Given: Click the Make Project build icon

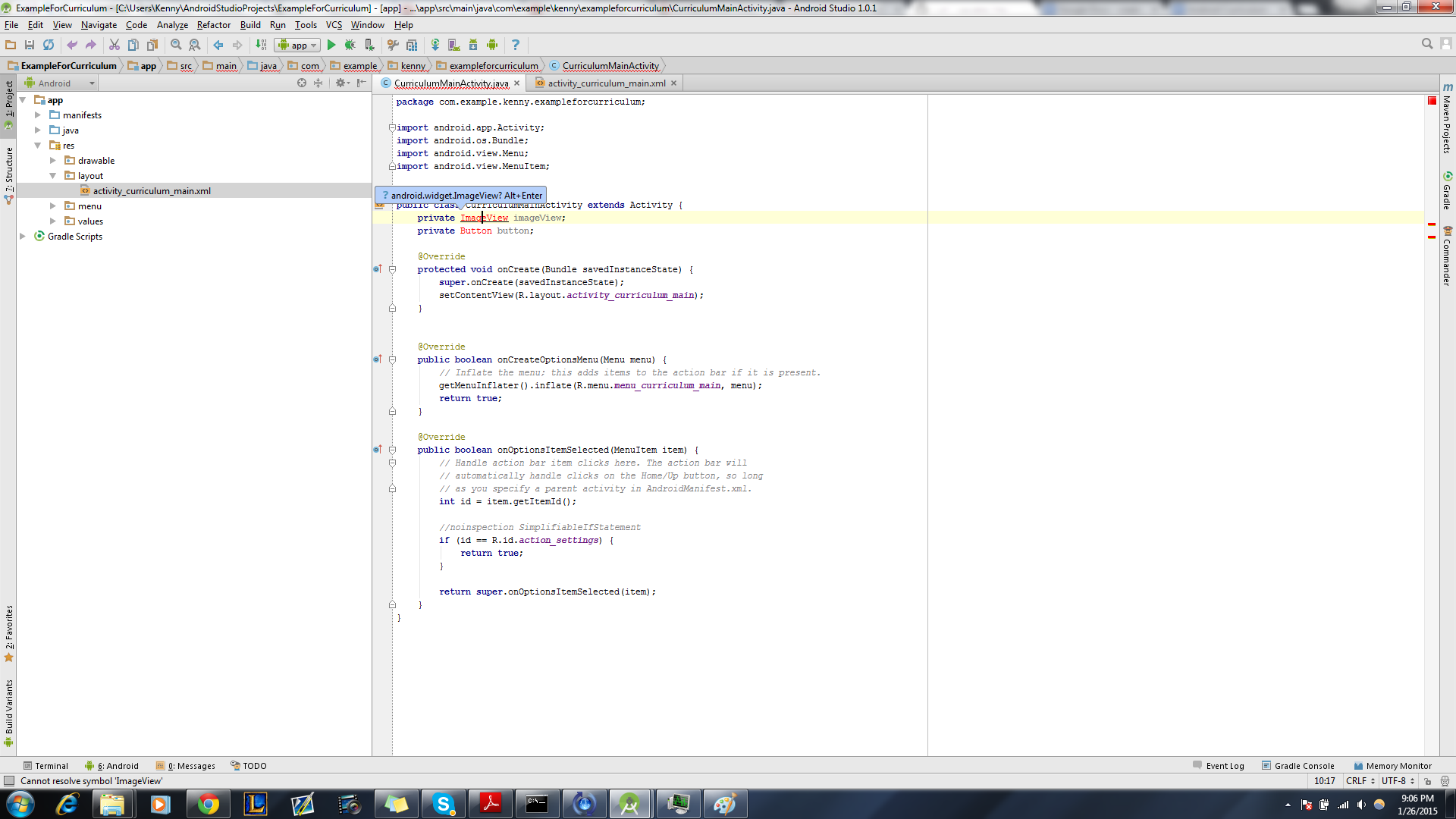Looking at the screenshot, I should pos(261,45).
